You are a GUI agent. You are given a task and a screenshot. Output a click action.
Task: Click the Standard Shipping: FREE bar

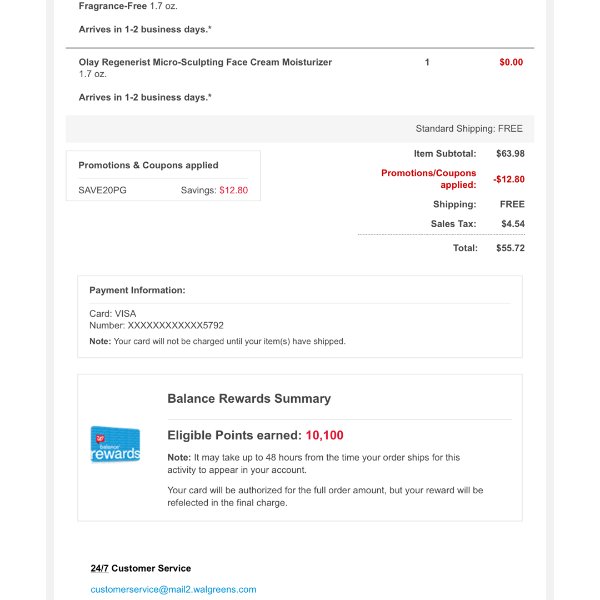tap(300, 129)
